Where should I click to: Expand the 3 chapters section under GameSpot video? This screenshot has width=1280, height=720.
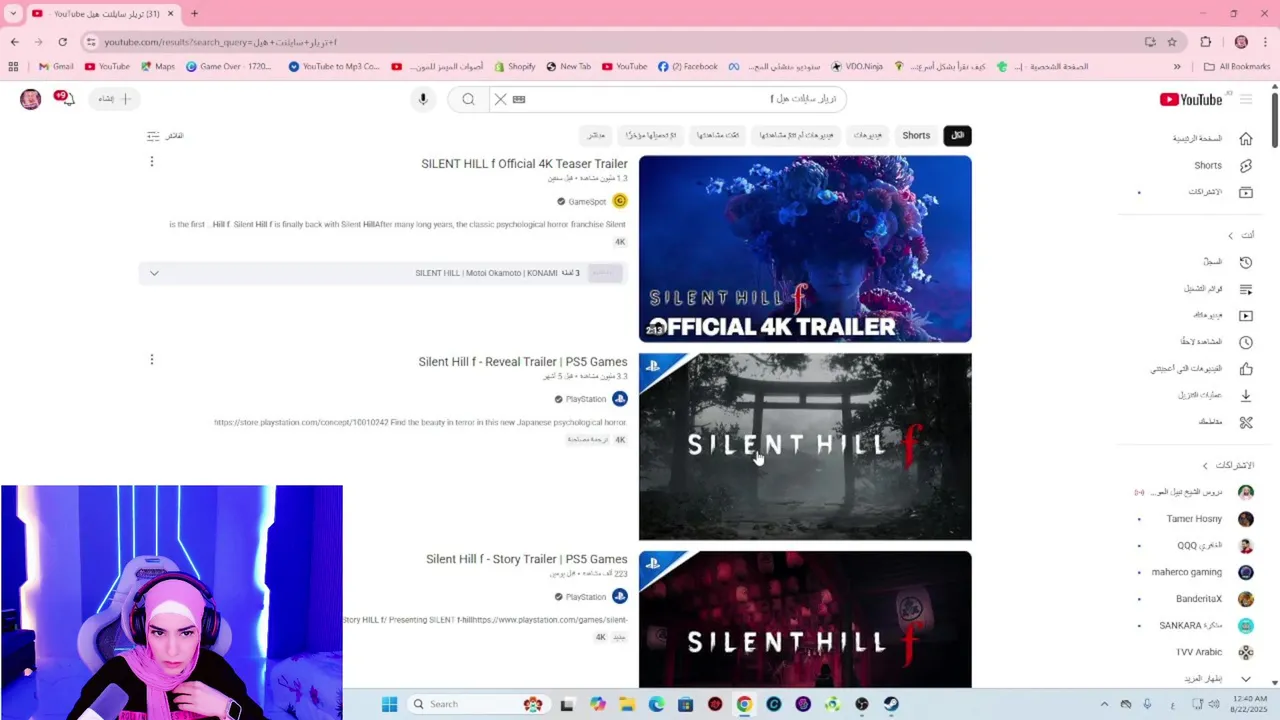[x=154, y=273]
